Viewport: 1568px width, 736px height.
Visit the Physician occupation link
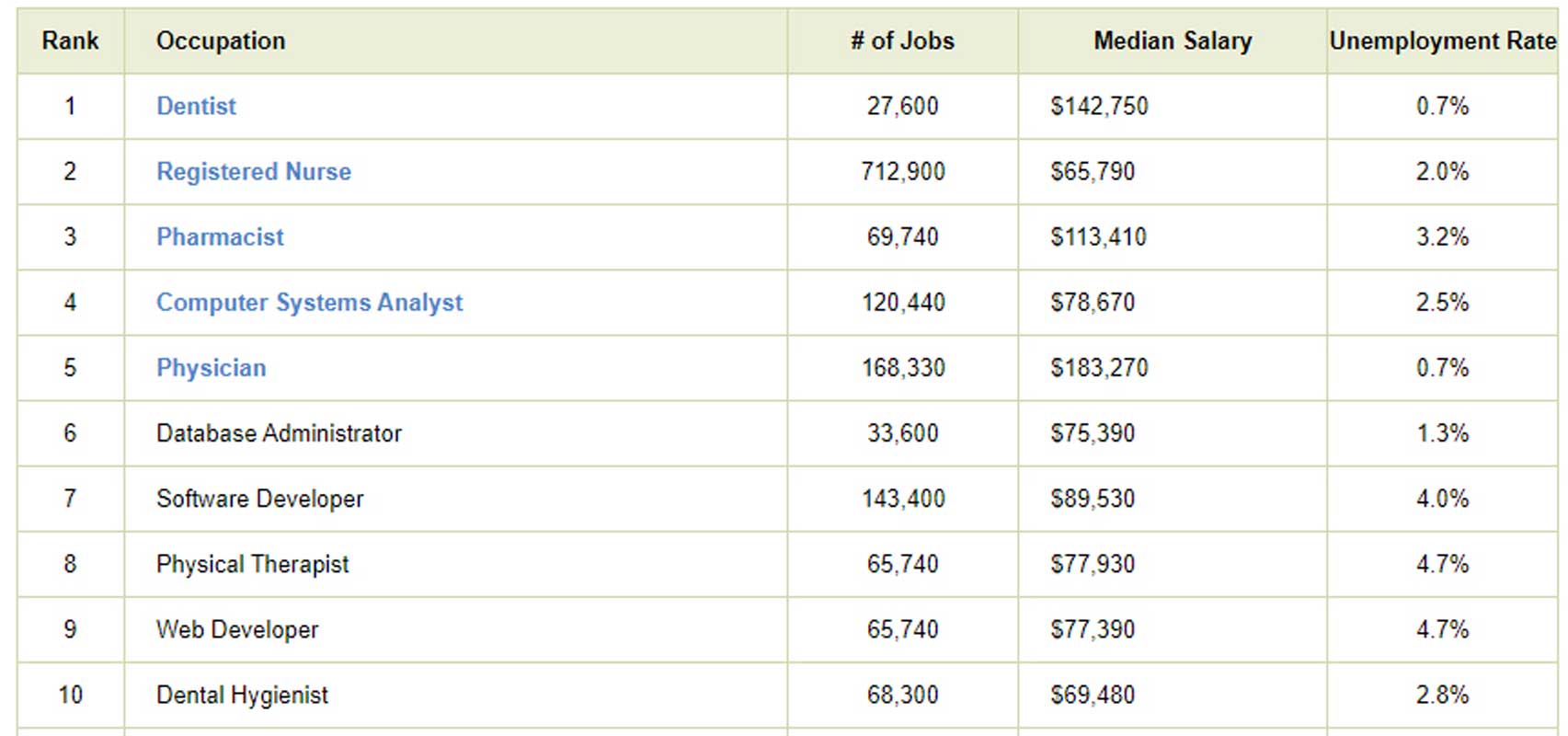pyautogui.click(x=211, y=368)
